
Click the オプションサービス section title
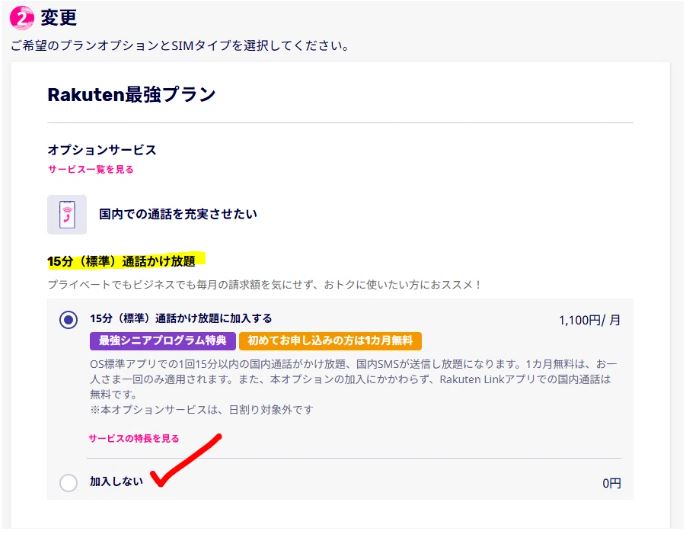pyautogui.click(x=102, y=150)
